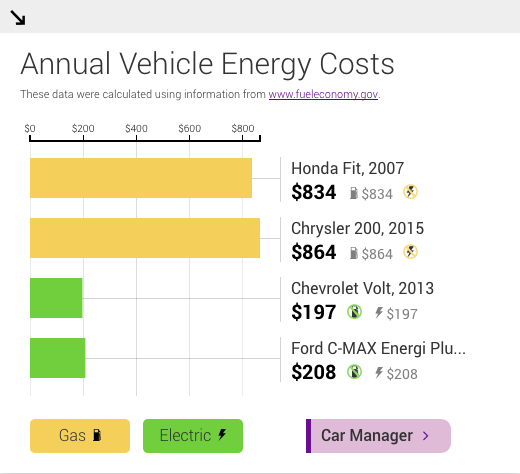Click the lightning icon in Electric button
520x474 pixels.
(x=222, y=435)
